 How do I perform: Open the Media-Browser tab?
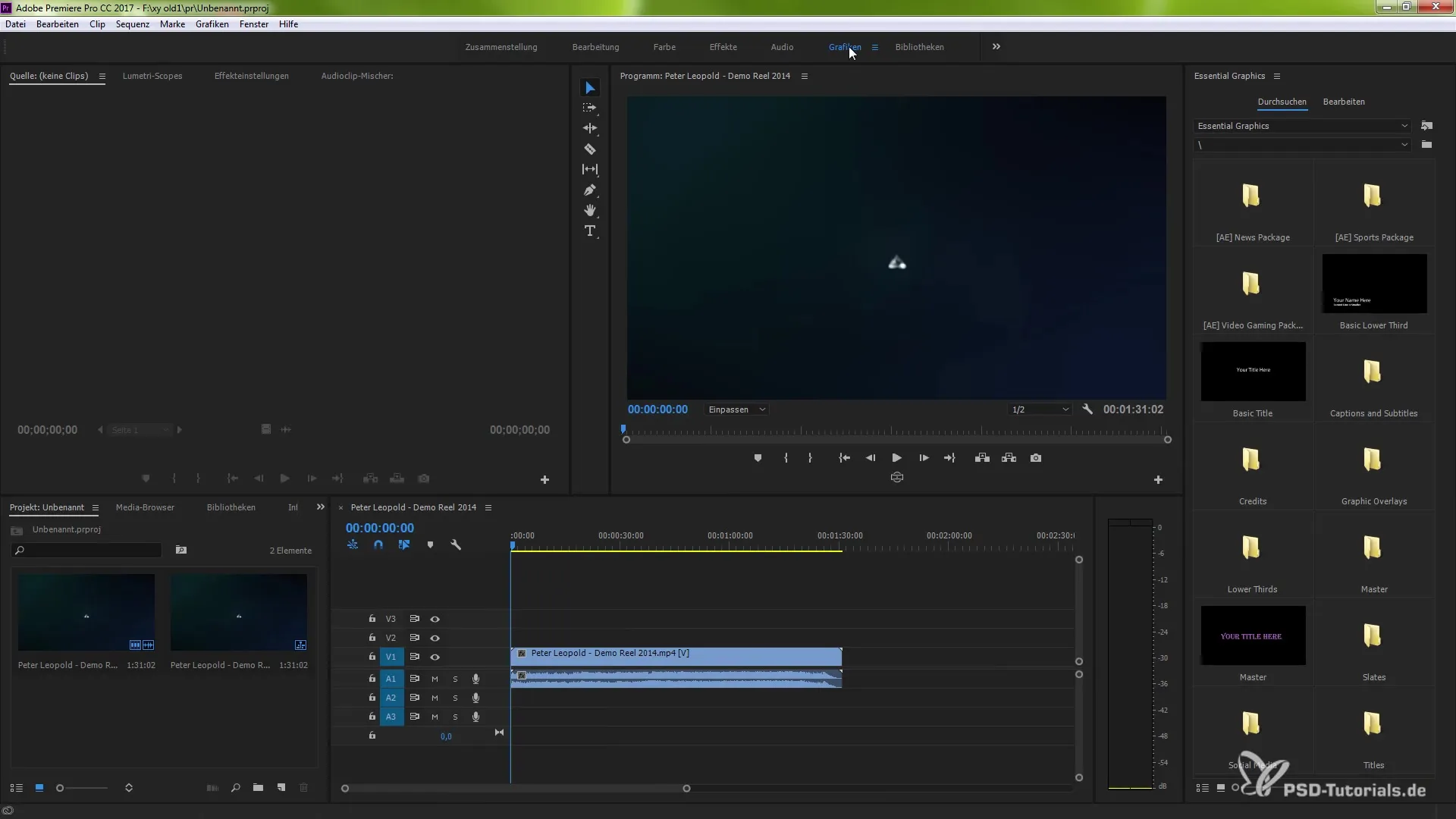[x=145, y=507]
